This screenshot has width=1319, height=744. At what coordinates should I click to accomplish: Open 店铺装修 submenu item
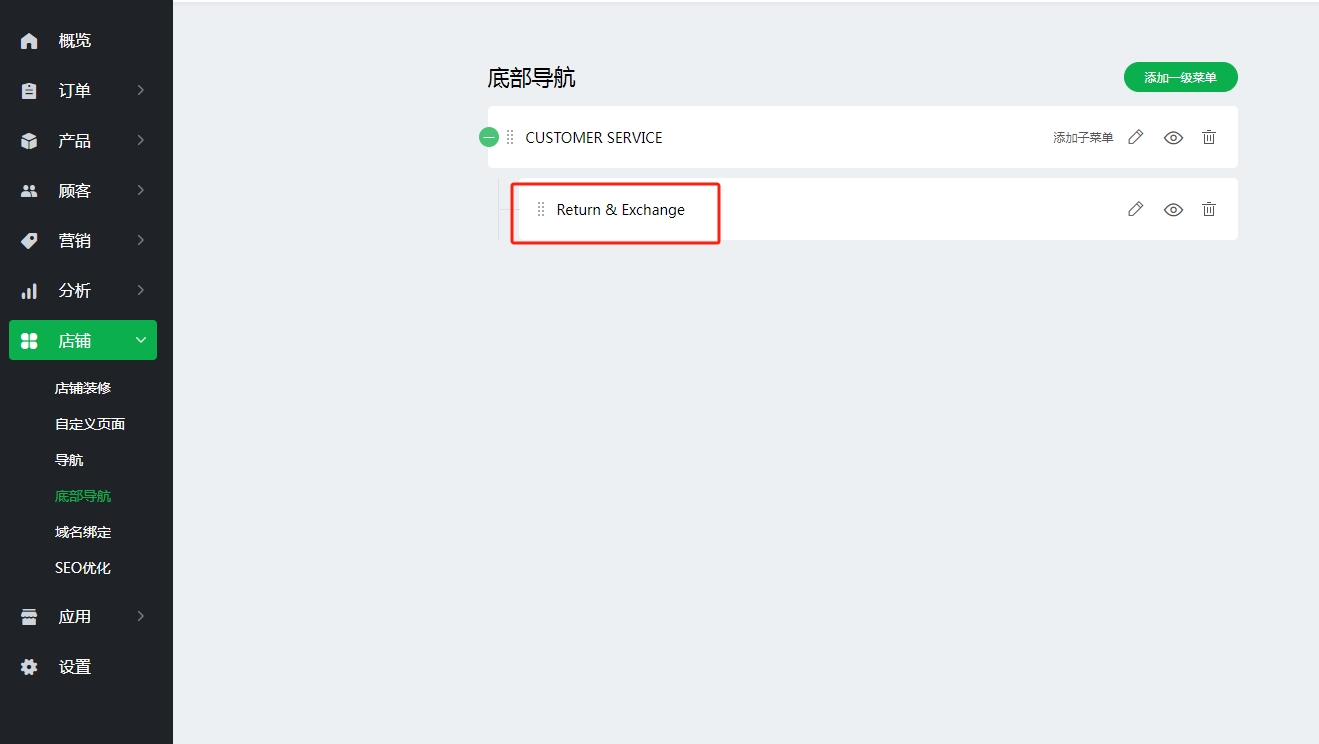click(83, 388)
